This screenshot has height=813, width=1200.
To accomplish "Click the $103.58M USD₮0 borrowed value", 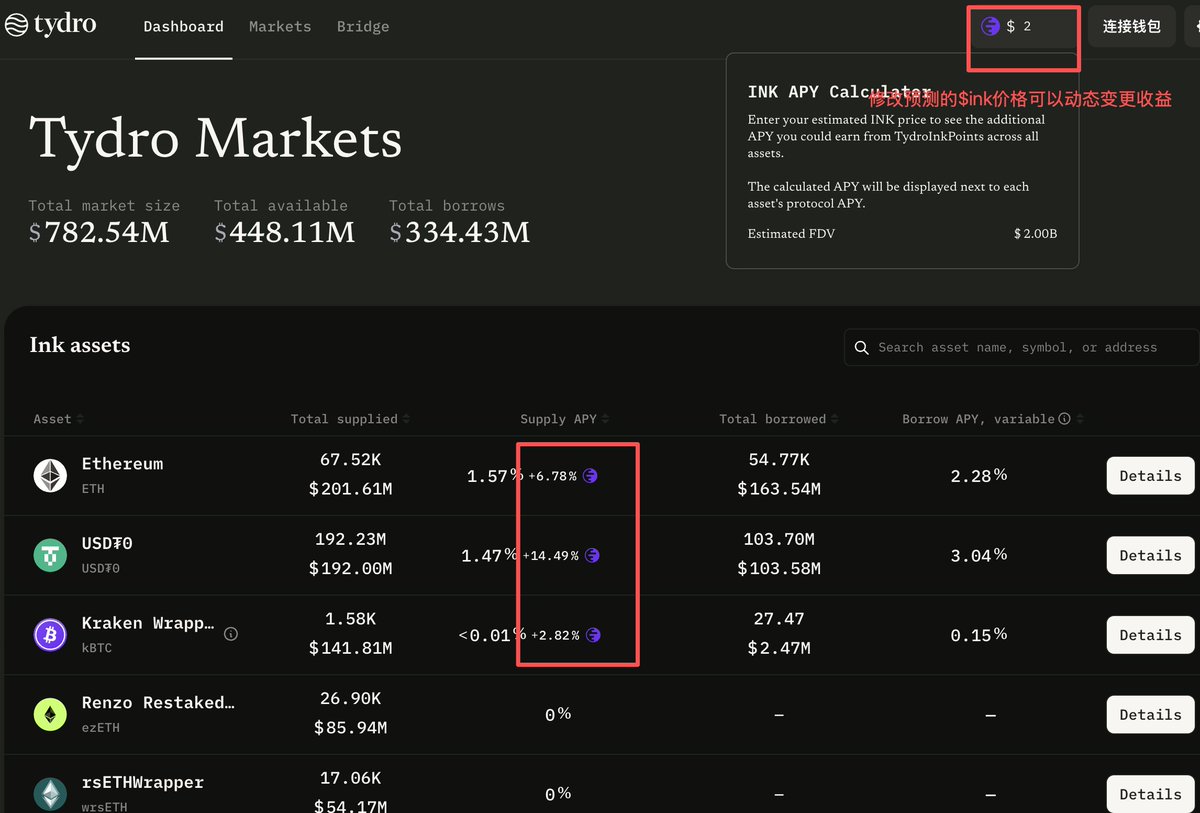I will click(x=779, y=569).
